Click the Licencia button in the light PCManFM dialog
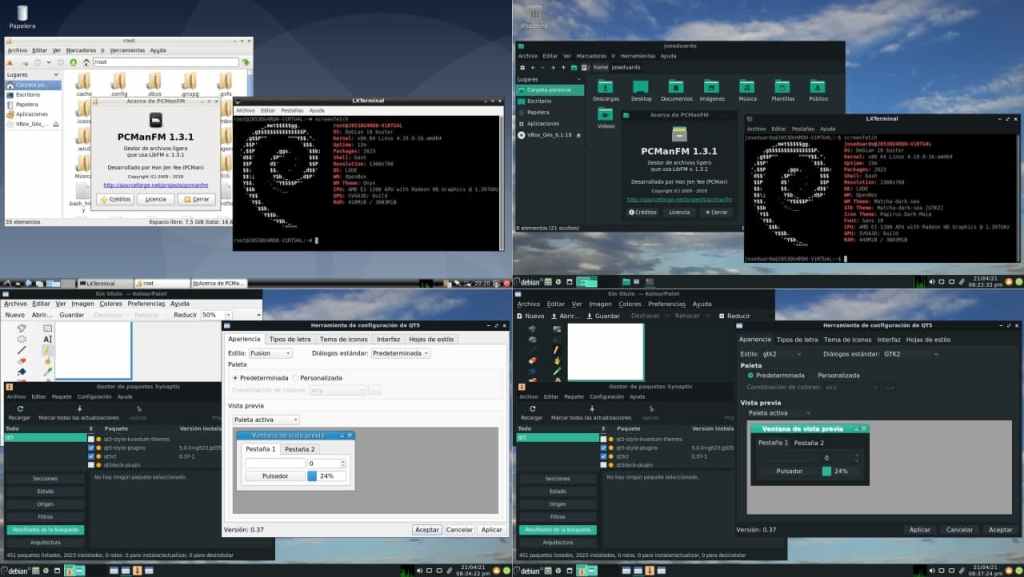The height and width of the screenshot is (577, 1024). pyautogui.click(x=155, y=199)
